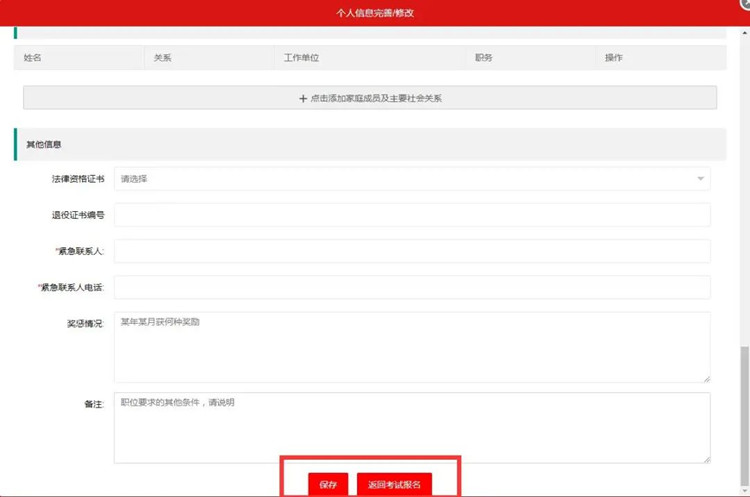Close the 个人信息完善/修改 dialog
Image resolution: width=750 pixels, height=497 pixels.
coord(744,4)
